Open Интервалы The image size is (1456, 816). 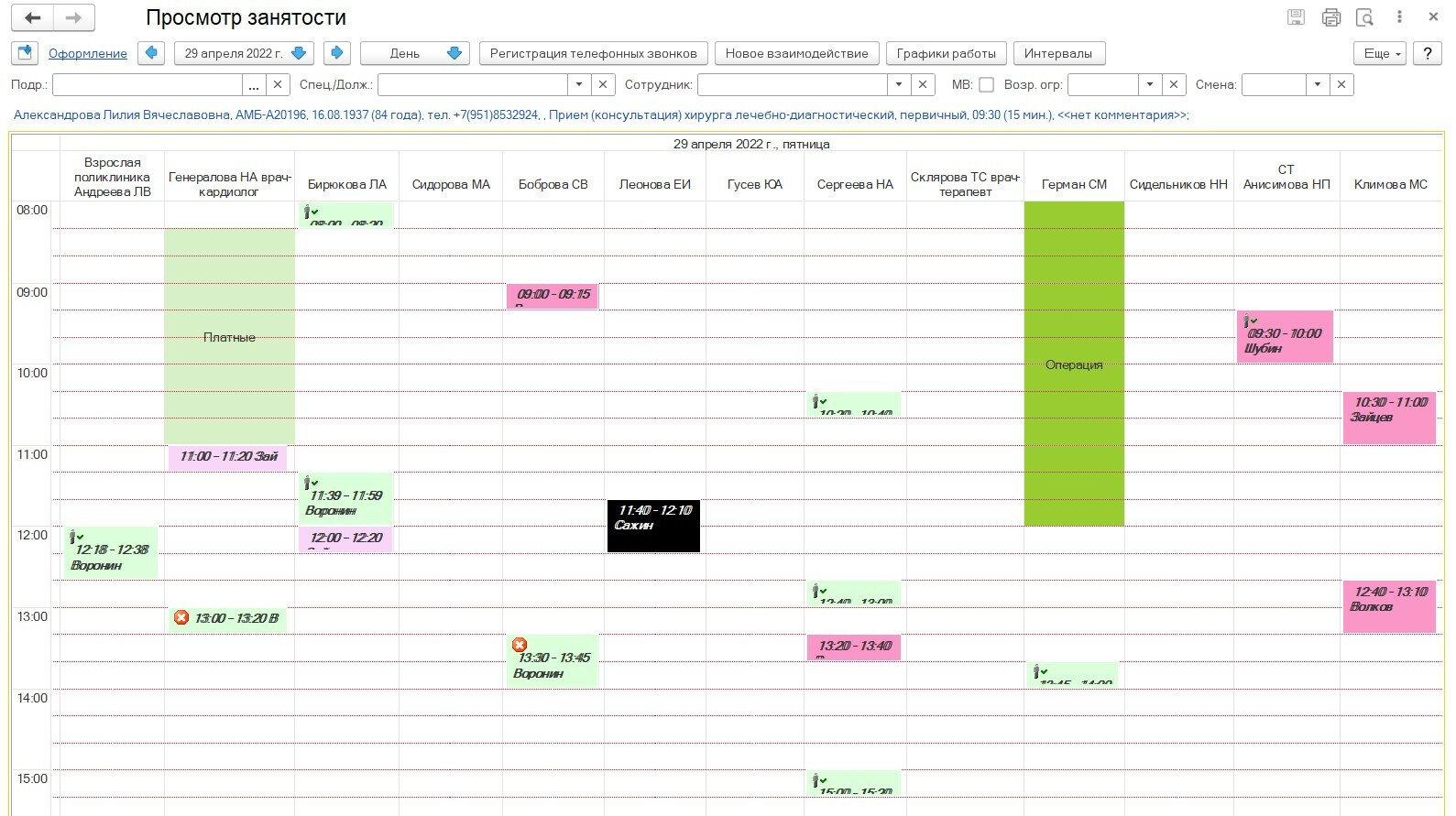pos(1058,53)
